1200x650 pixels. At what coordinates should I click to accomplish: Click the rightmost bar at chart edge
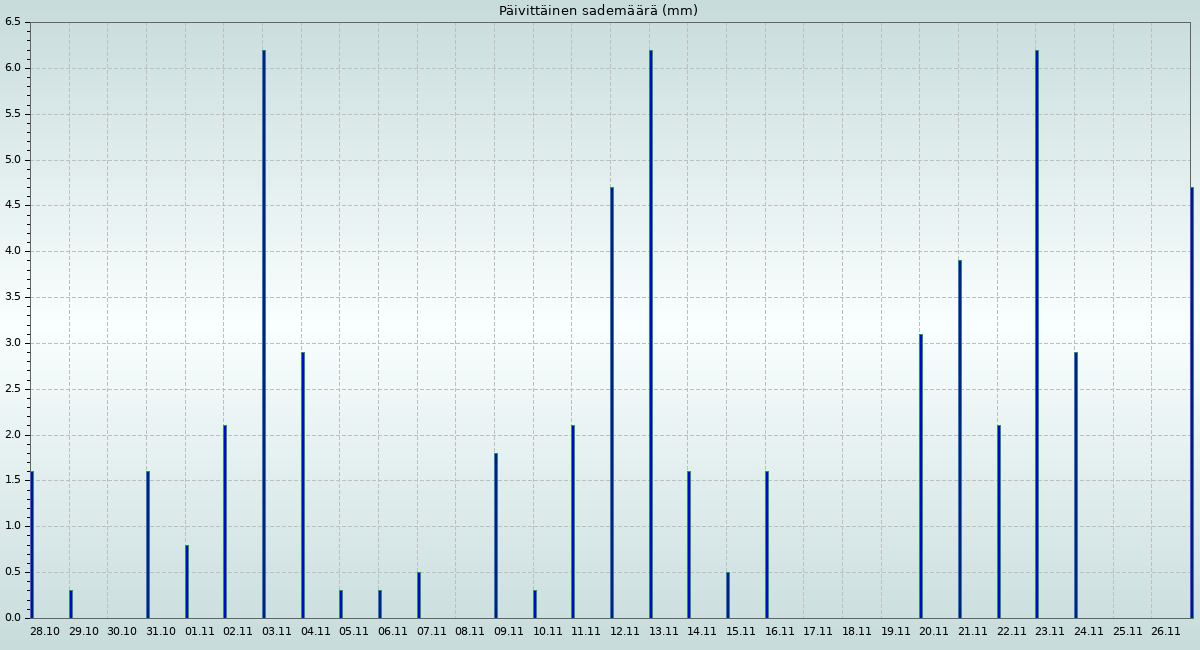click(x=1192, y=403)
